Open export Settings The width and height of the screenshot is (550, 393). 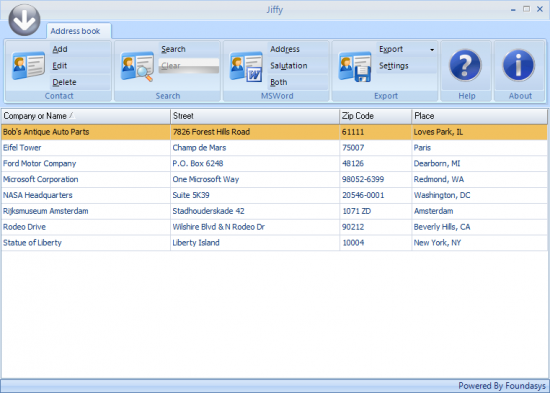click(407, 66)
